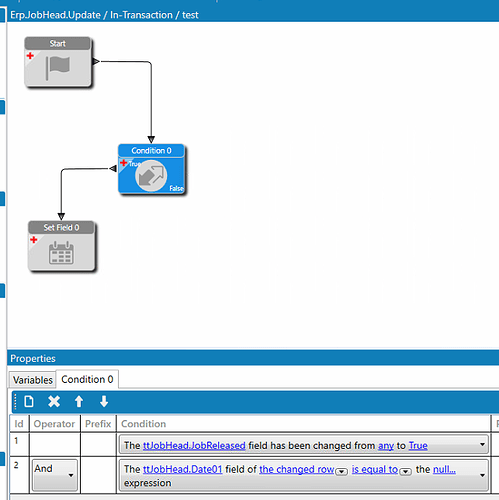The height and width of the screenshot is (500, 499).
Task: Move condition row down arrow
Action: tap(104, 401)
